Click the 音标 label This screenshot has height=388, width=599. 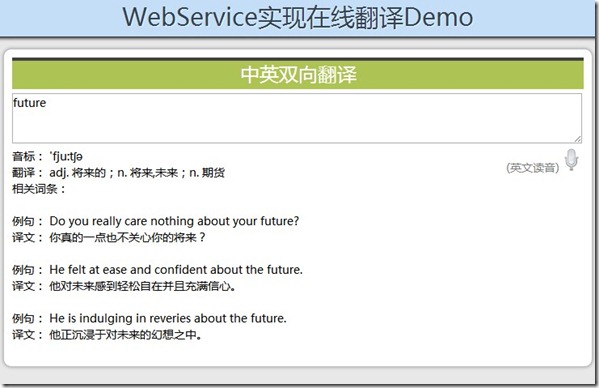pos(28,156)
